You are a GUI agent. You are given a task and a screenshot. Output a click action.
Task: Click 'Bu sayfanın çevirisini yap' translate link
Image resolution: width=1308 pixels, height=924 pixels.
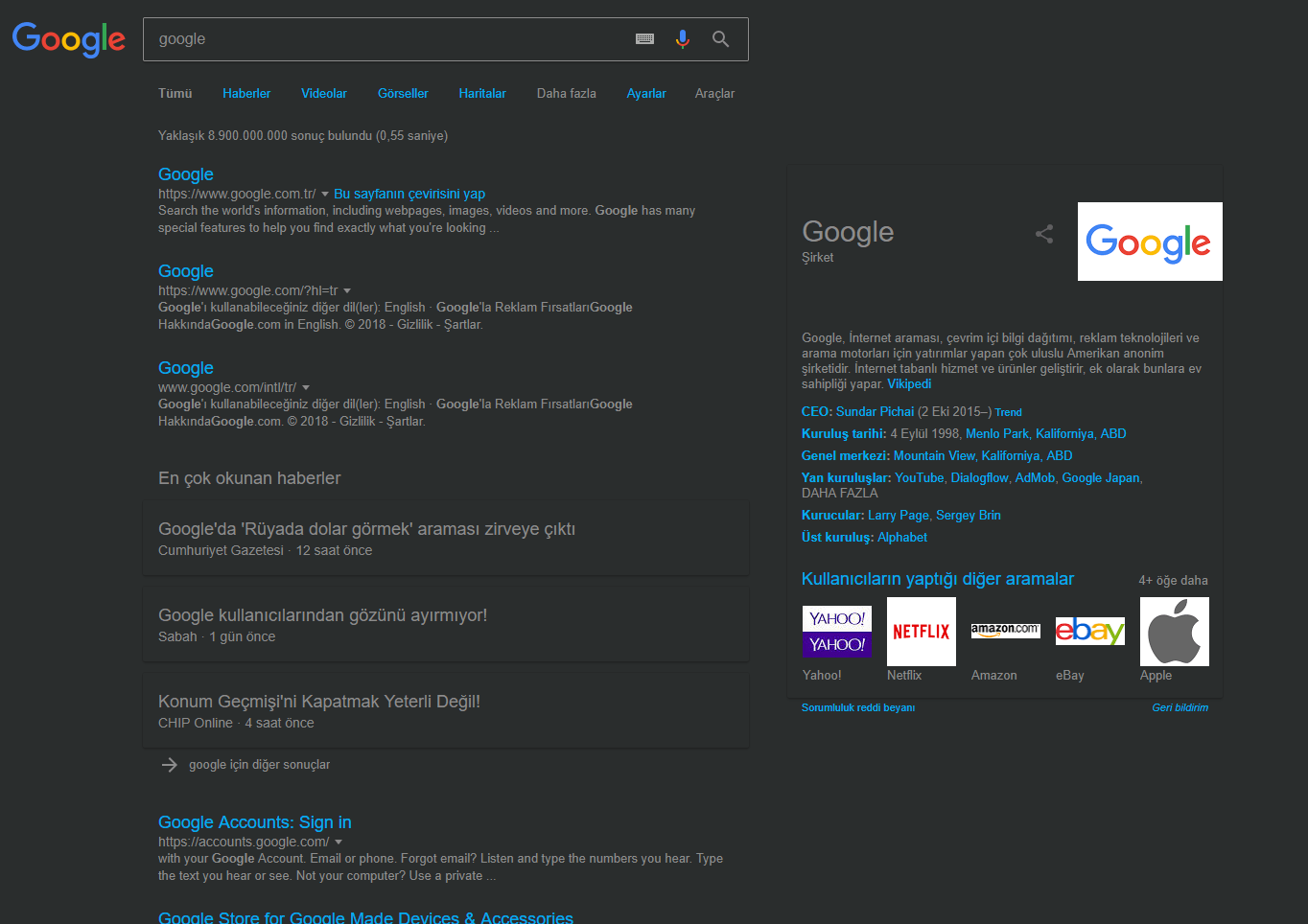409,194
